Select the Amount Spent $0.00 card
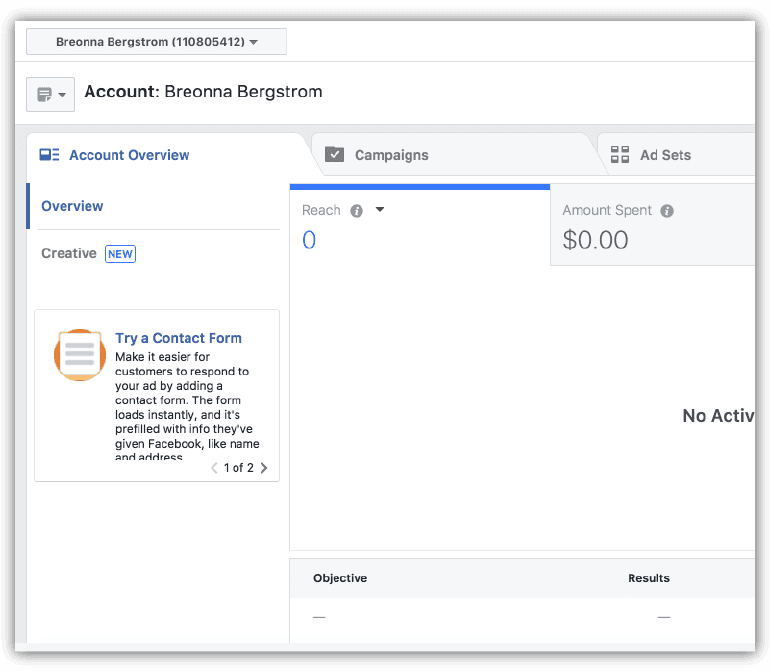This screenshot has width=770, height=671. pyautogui.click(x=650, y=226)
